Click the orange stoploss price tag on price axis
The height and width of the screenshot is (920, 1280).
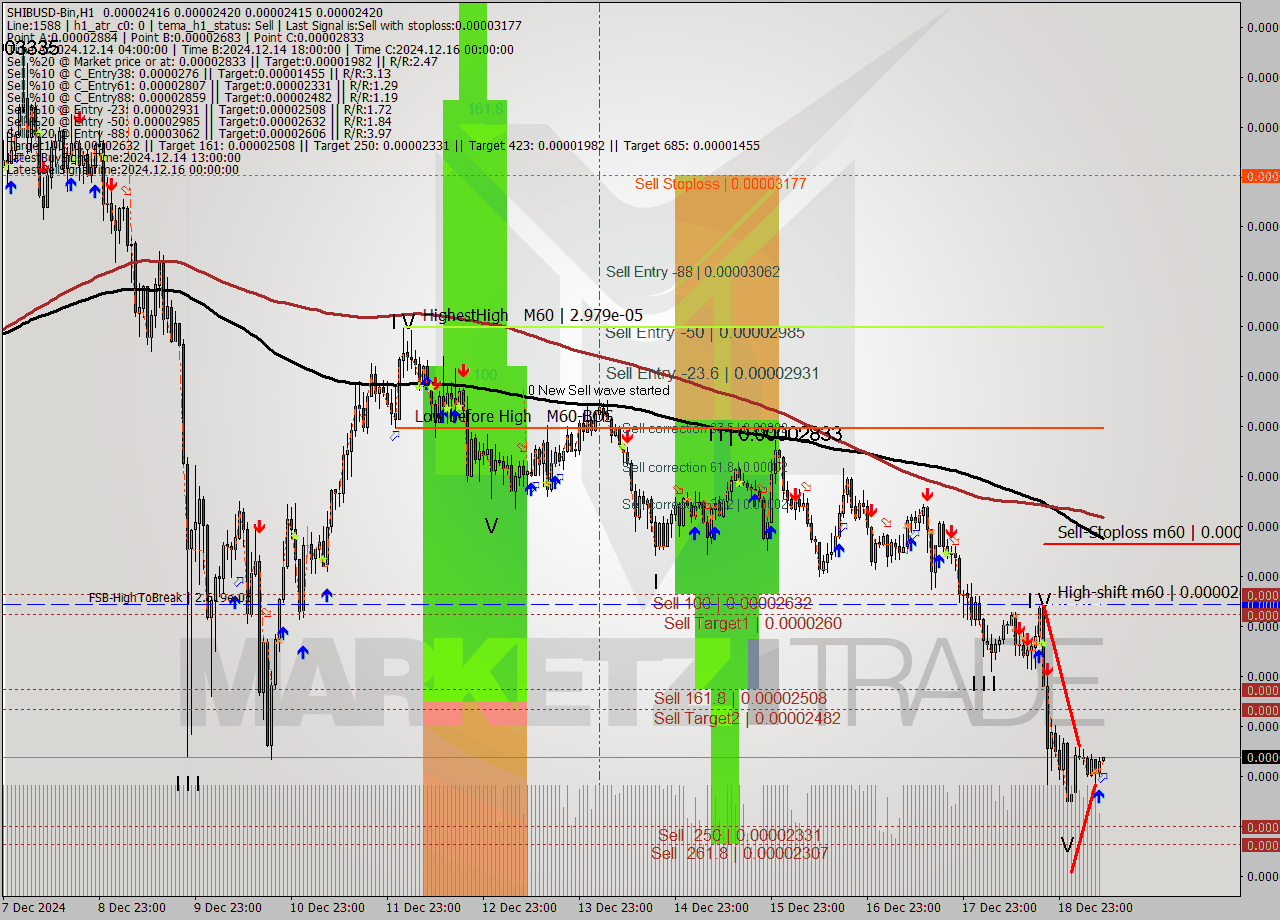(1260, 176)
